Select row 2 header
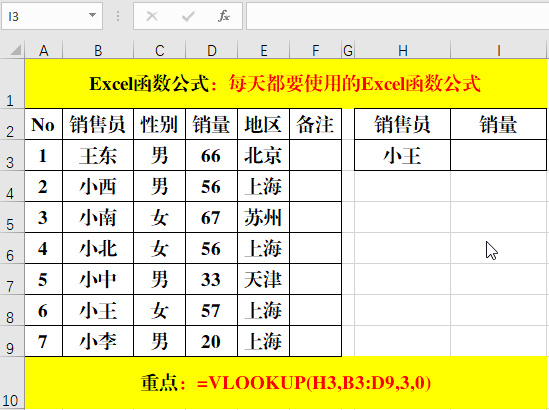The image size is (549, 410). [12, 124]
